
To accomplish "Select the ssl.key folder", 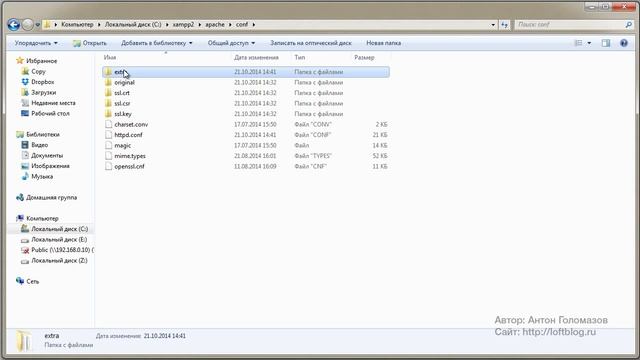I will coord(122,114).
